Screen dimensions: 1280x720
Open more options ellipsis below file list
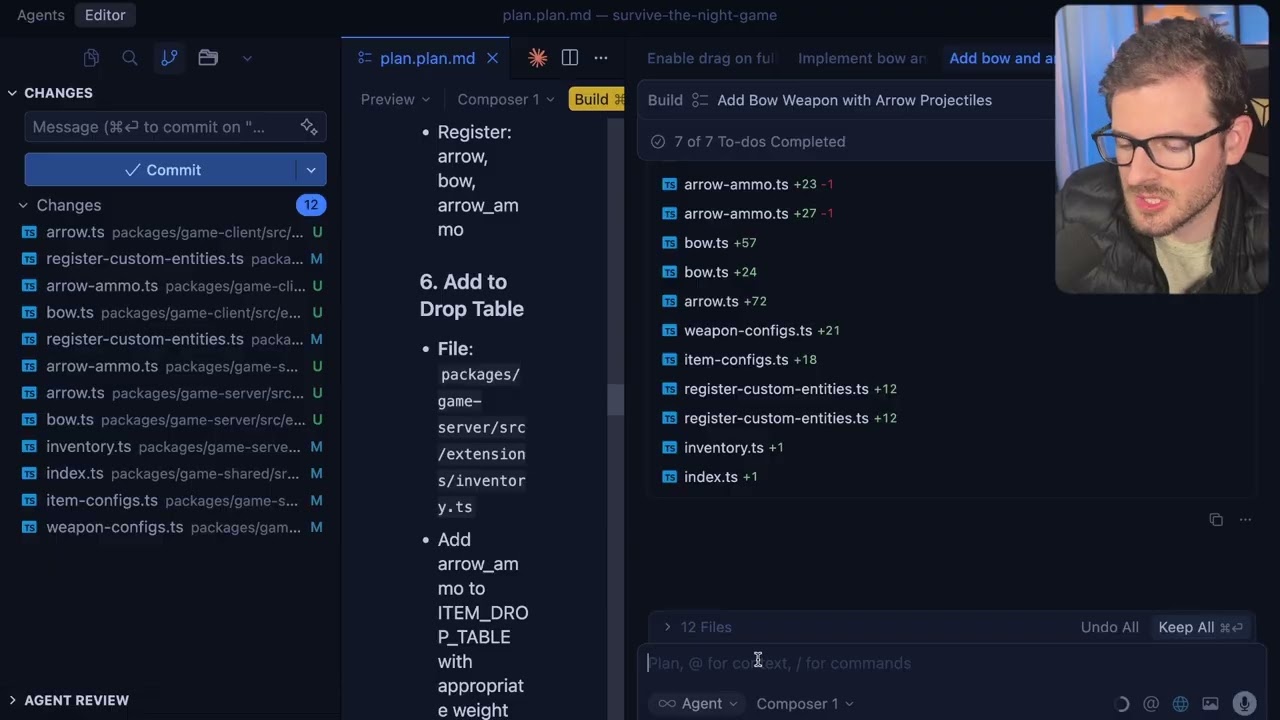1245,520
